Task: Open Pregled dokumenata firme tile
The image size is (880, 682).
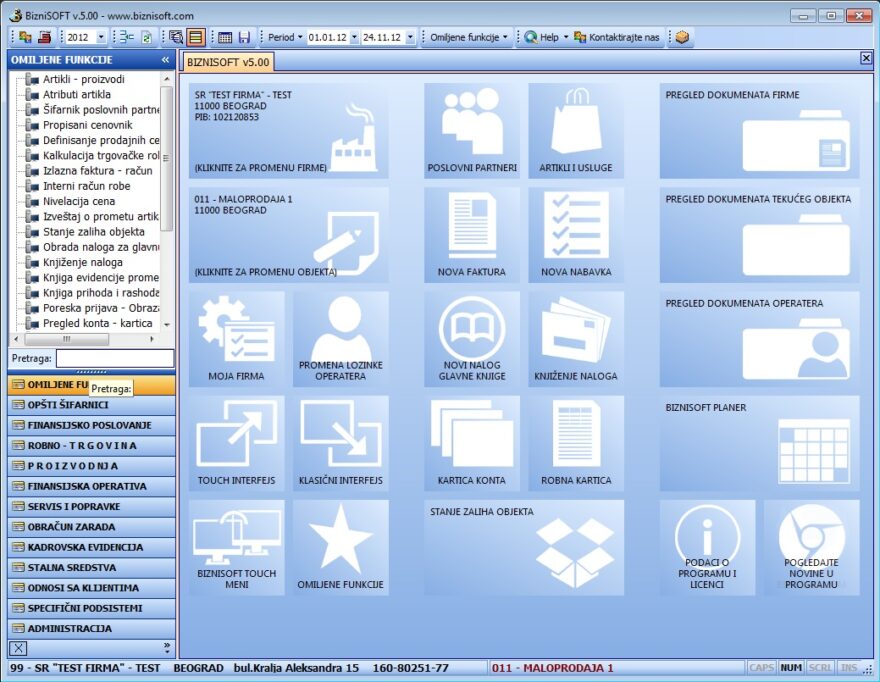Action: 759,131
